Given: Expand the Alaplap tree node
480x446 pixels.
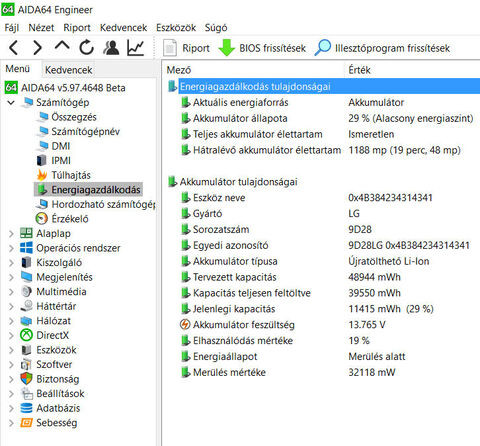Looking at the screenshot, I should pos(11,234).
